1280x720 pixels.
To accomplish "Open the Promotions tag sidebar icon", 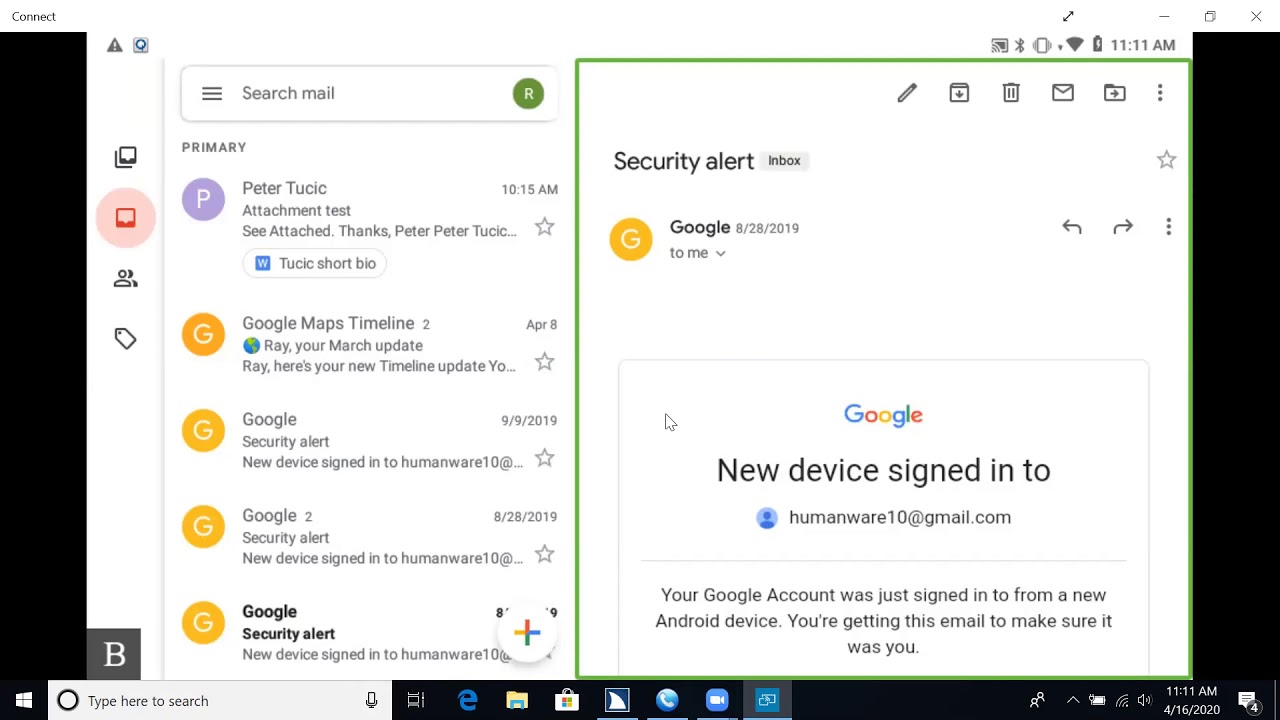I will coord(125,339).
